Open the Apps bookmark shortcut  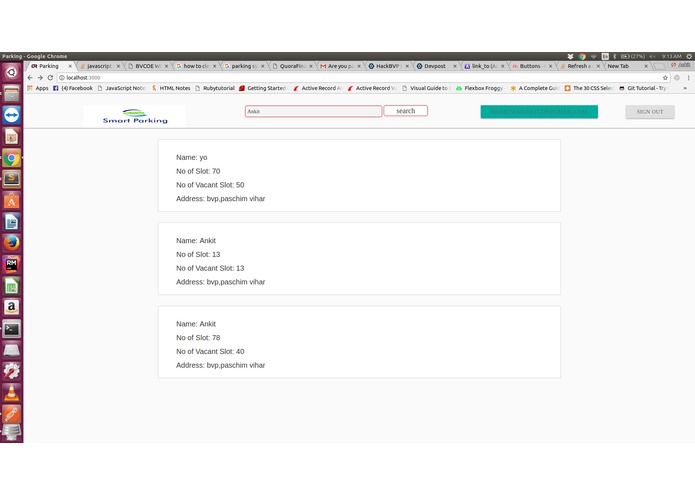(38, 88)
